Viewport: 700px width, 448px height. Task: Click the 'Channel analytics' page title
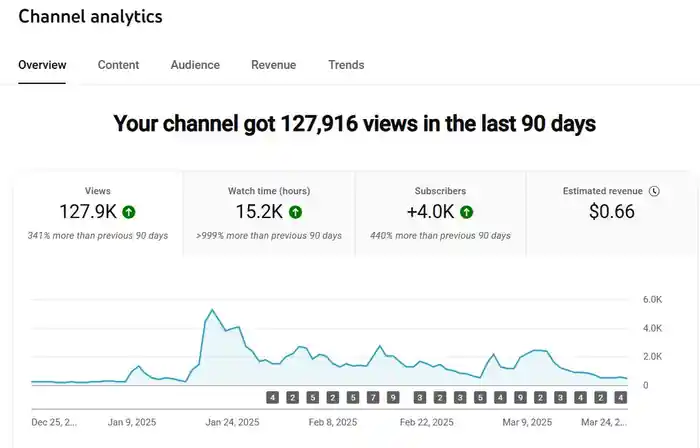pyautogui.click(x=90, y=17)
